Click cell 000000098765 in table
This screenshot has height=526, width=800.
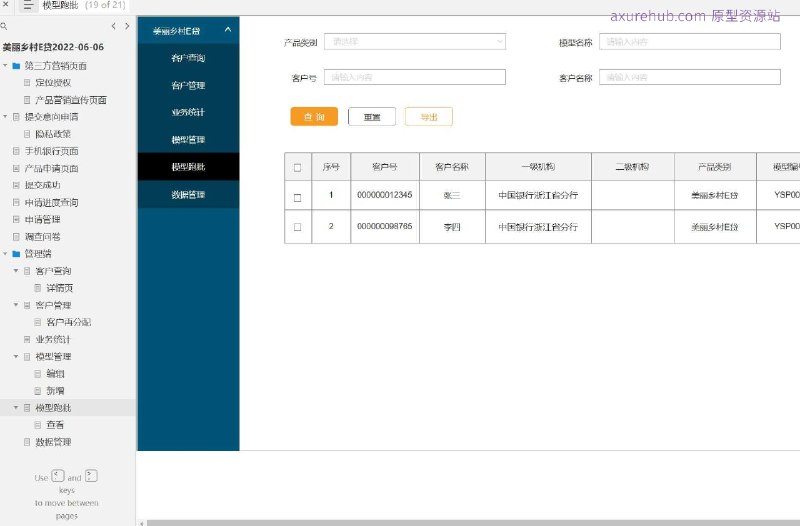[x=385, y=226]
